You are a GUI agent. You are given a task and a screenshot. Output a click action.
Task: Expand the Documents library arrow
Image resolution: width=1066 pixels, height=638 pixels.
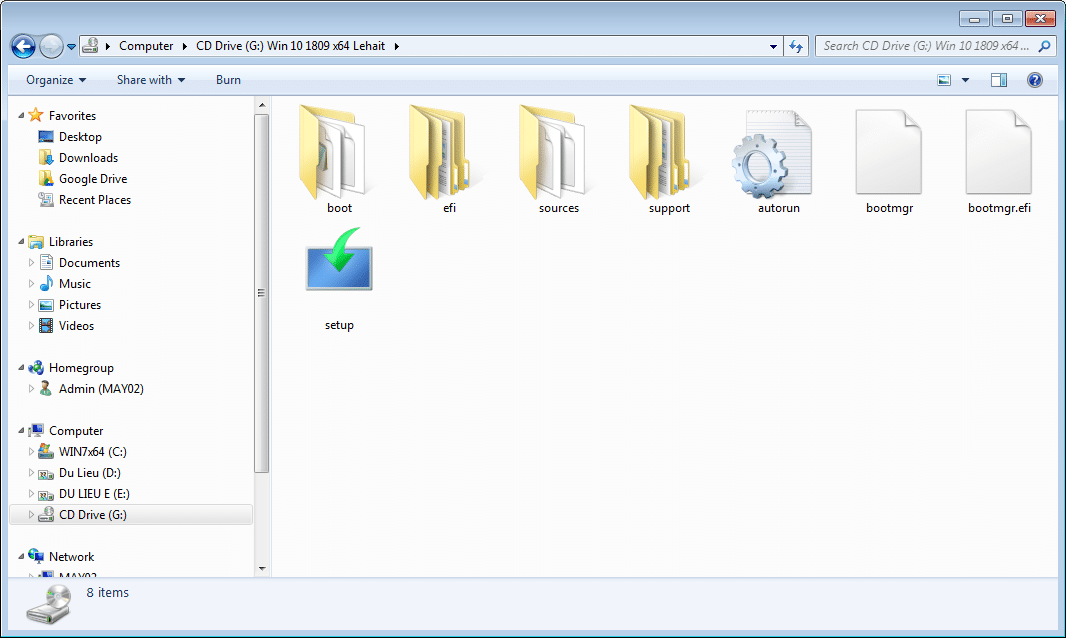point(31,263)
